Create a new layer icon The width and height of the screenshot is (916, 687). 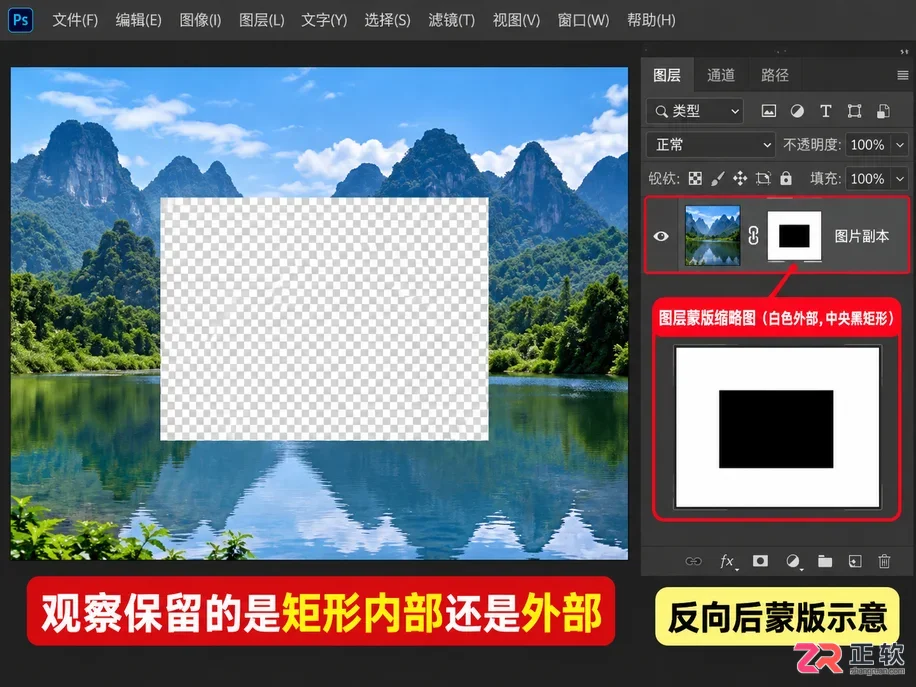click(x=855, y=561)
